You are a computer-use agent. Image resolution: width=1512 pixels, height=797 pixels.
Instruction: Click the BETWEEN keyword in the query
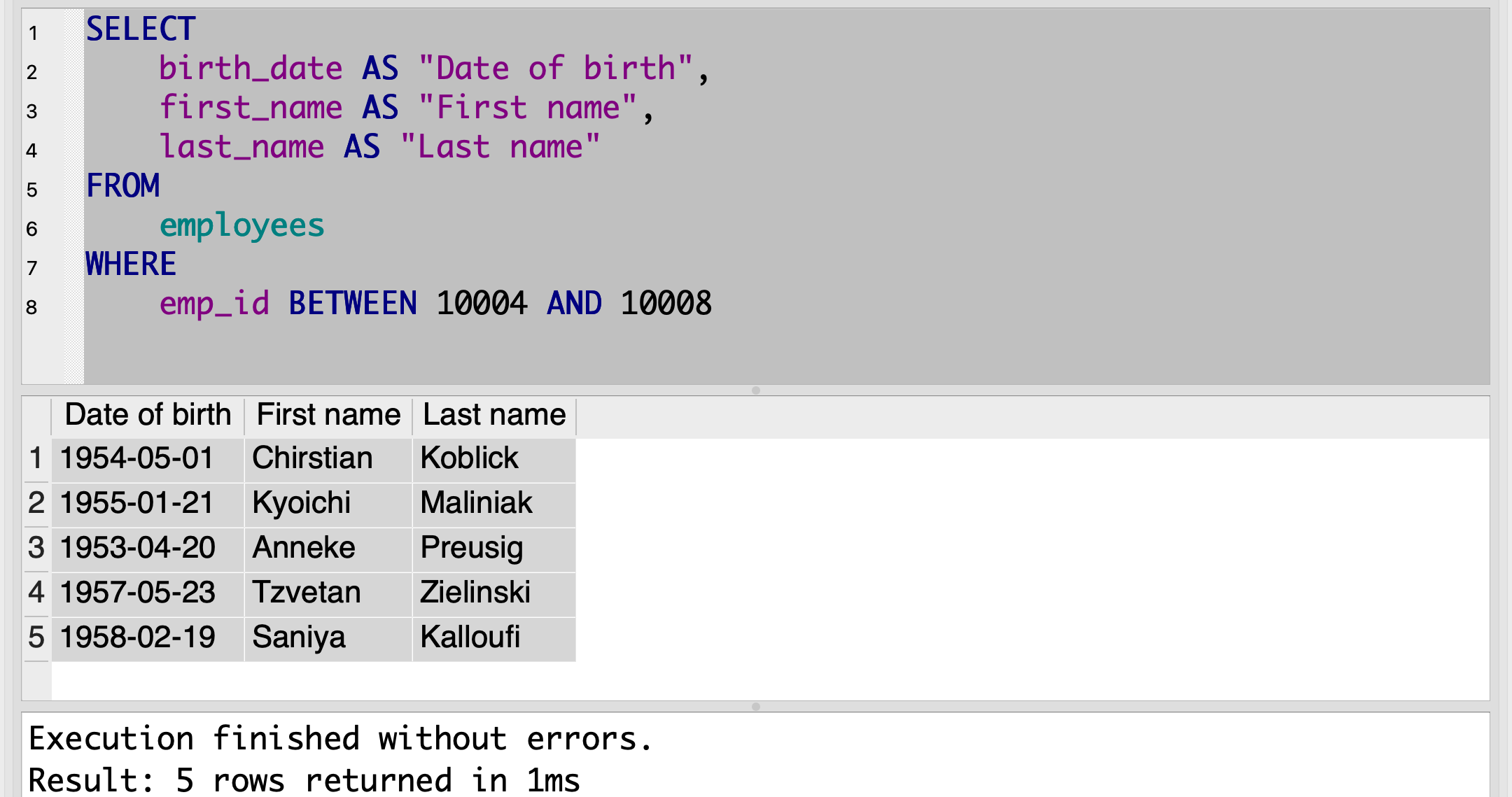(x=353, y=304)
